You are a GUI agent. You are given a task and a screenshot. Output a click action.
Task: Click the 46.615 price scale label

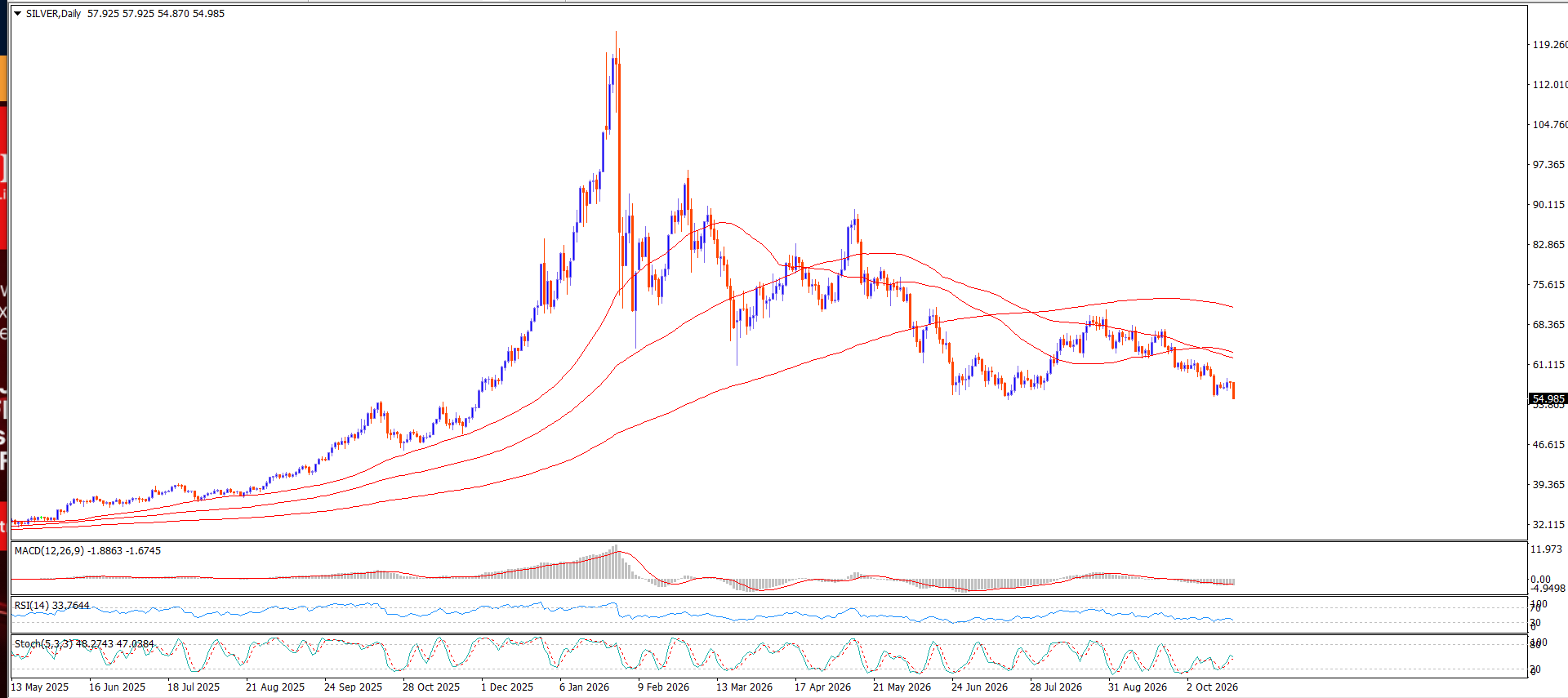click(1549, 445)
